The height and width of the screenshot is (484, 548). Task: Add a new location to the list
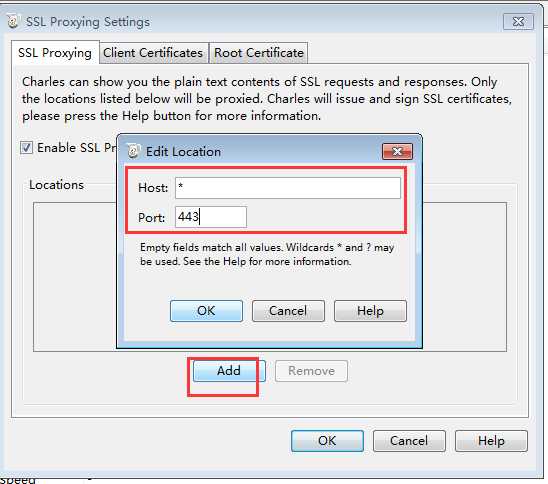click(229, 371)
